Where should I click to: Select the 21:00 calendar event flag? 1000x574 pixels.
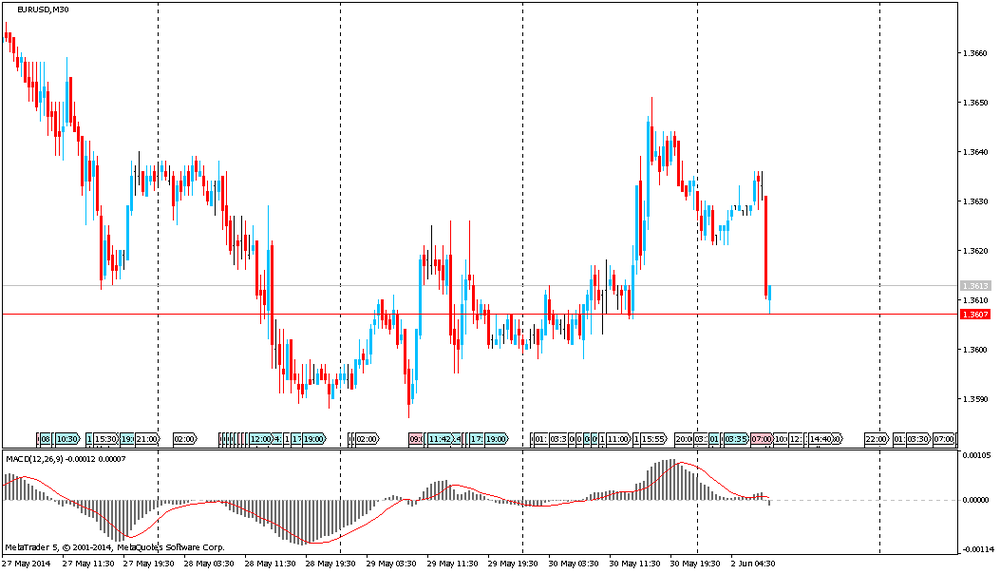pos(147,439)
